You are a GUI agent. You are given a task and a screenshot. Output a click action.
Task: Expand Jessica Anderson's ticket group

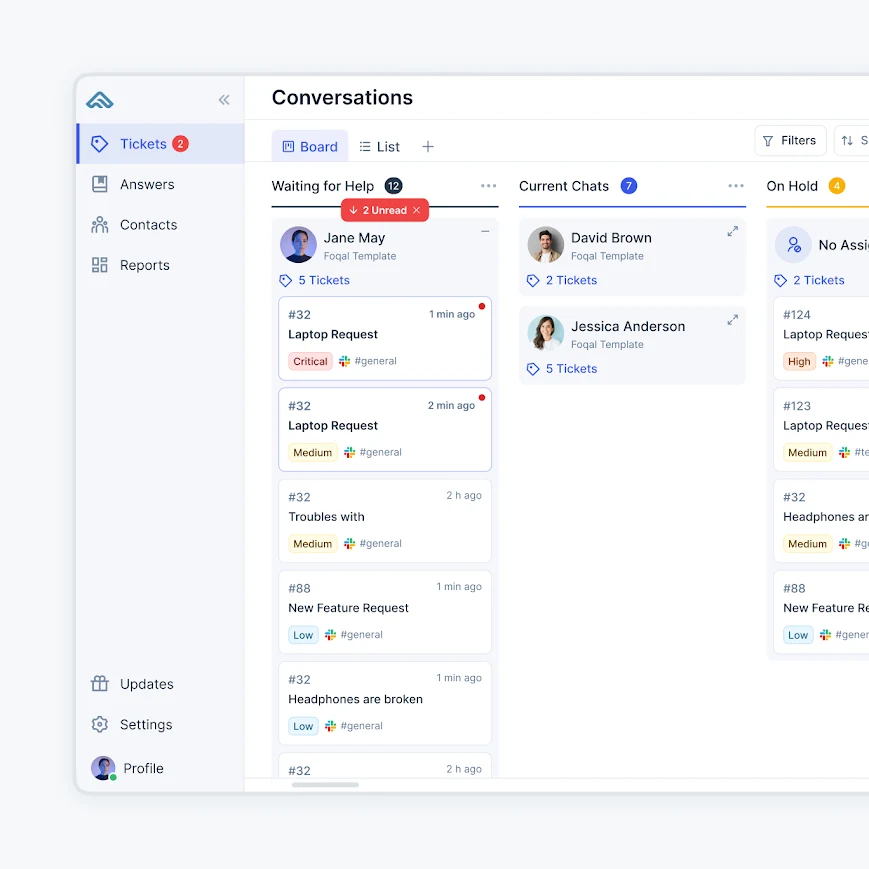pos(732,320)
